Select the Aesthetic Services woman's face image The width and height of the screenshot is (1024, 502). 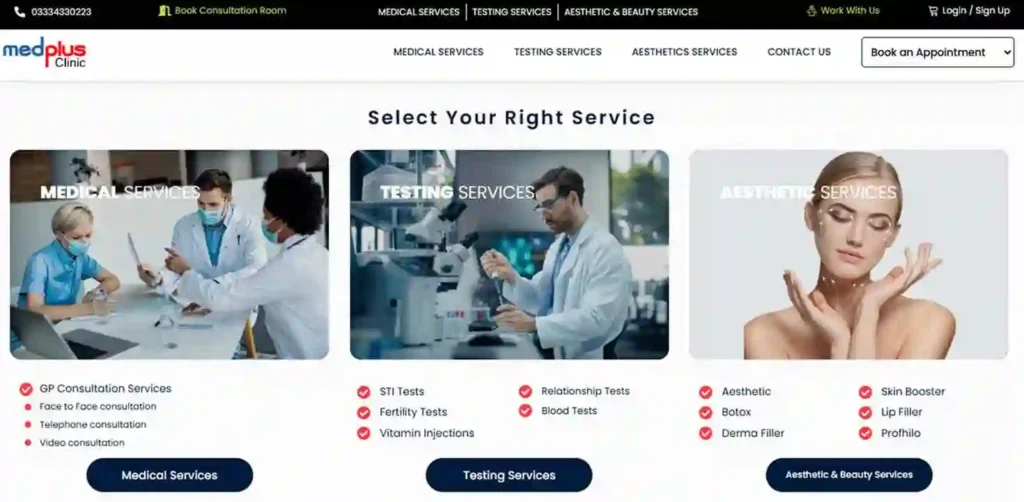tap(848, 255)
